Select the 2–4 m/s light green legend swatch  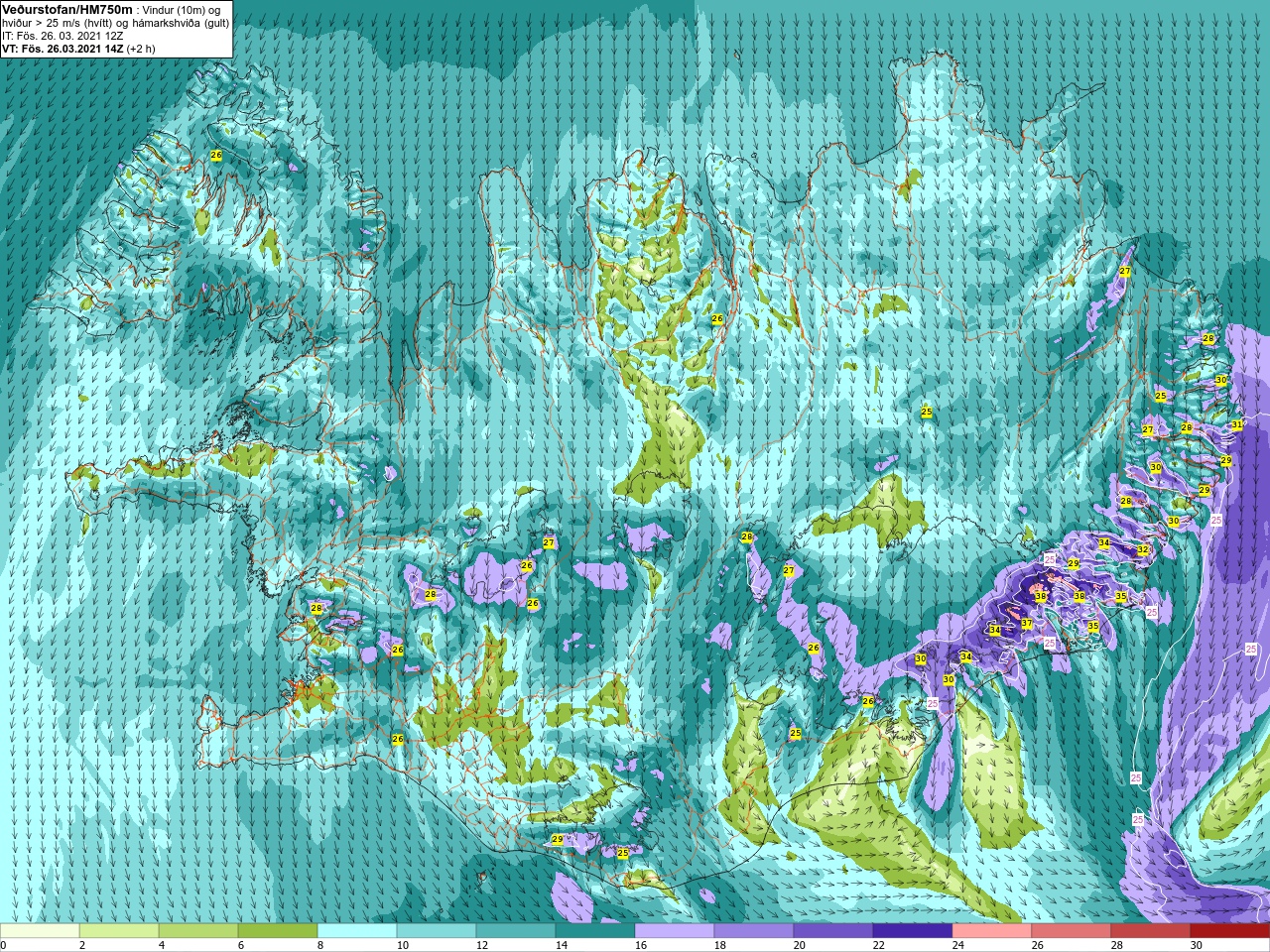coord(119,931)
